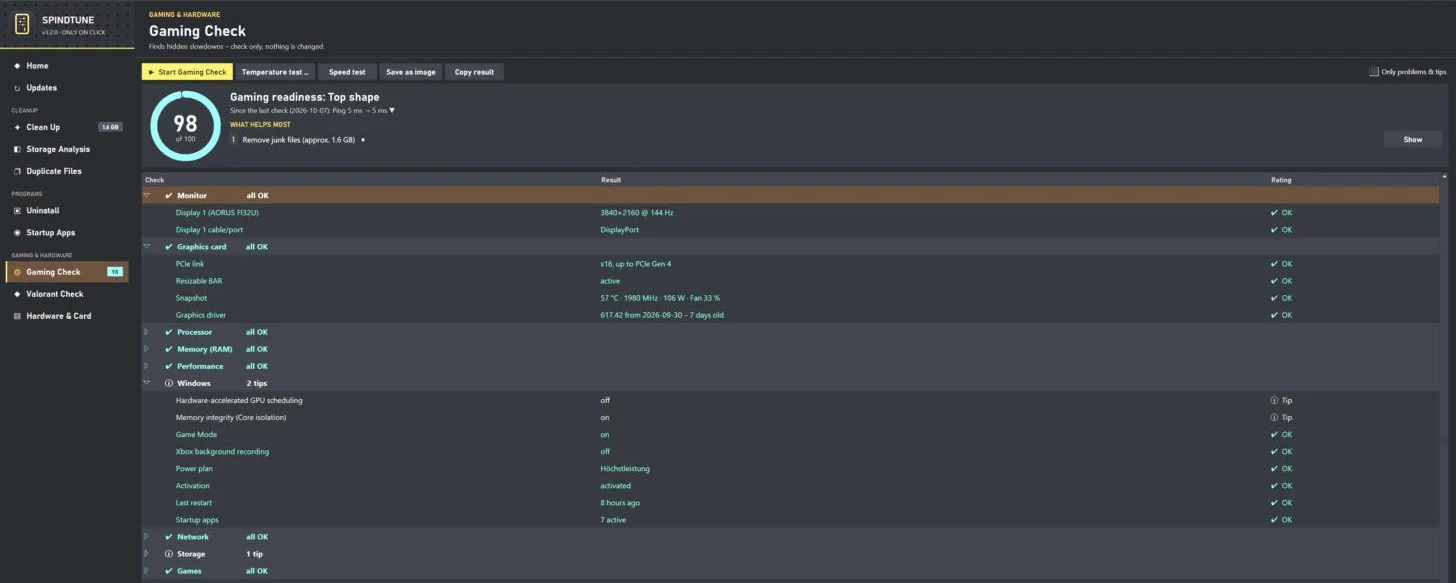
Task: Expand the Memory (RAM) group
Action: [x=146, y=349]
